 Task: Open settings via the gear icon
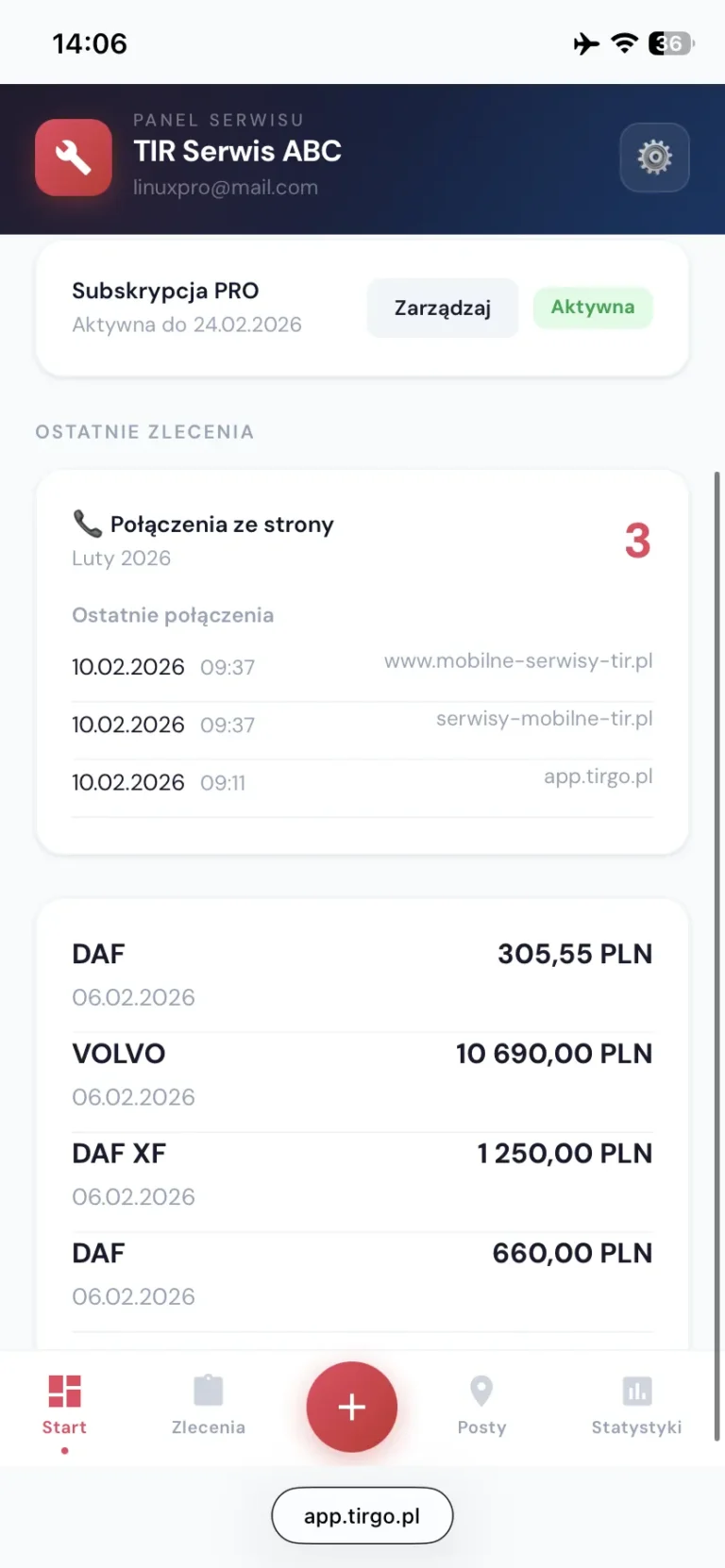tap(654, 158)
